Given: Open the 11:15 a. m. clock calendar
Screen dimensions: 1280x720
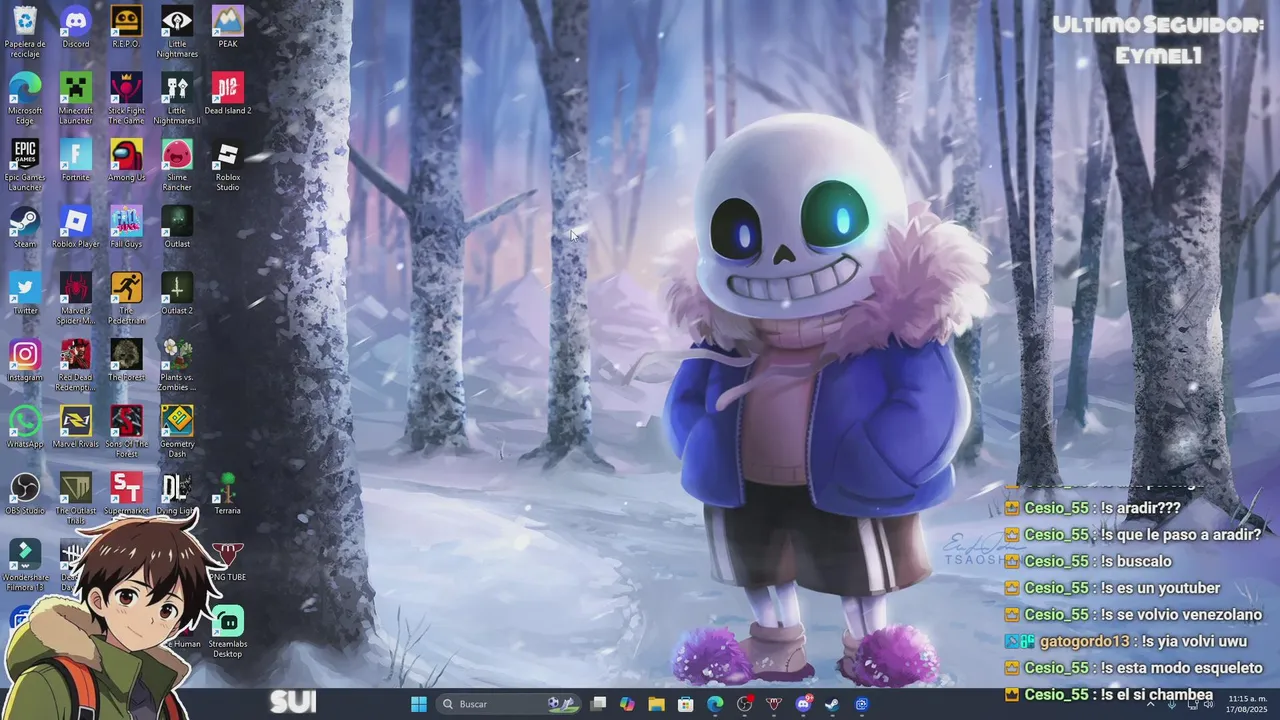Looking at the screenshot, I should (x=1248, y=704).
